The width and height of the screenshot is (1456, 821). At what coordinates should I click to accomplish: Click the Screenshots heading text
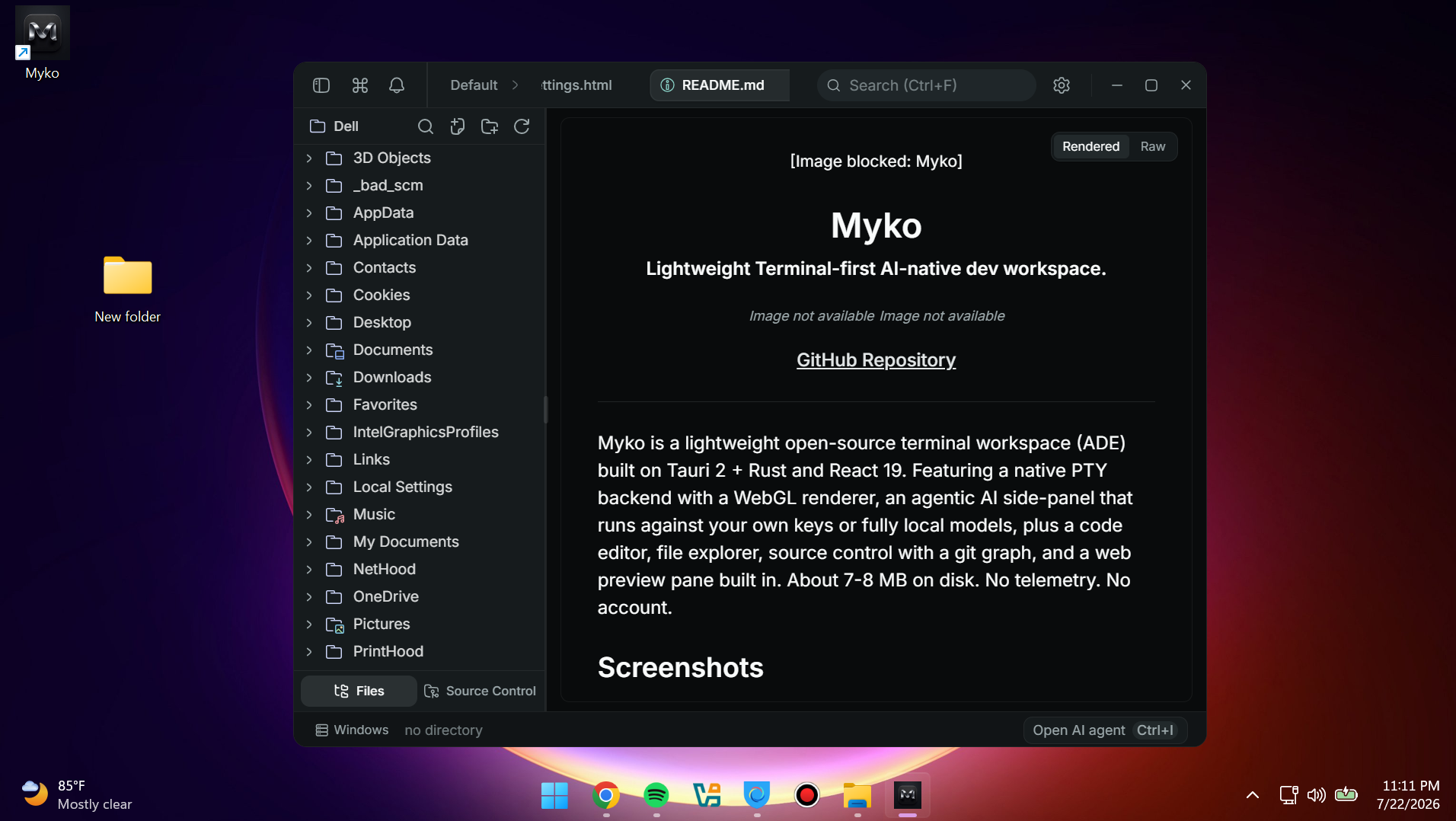tap(680, 668)
